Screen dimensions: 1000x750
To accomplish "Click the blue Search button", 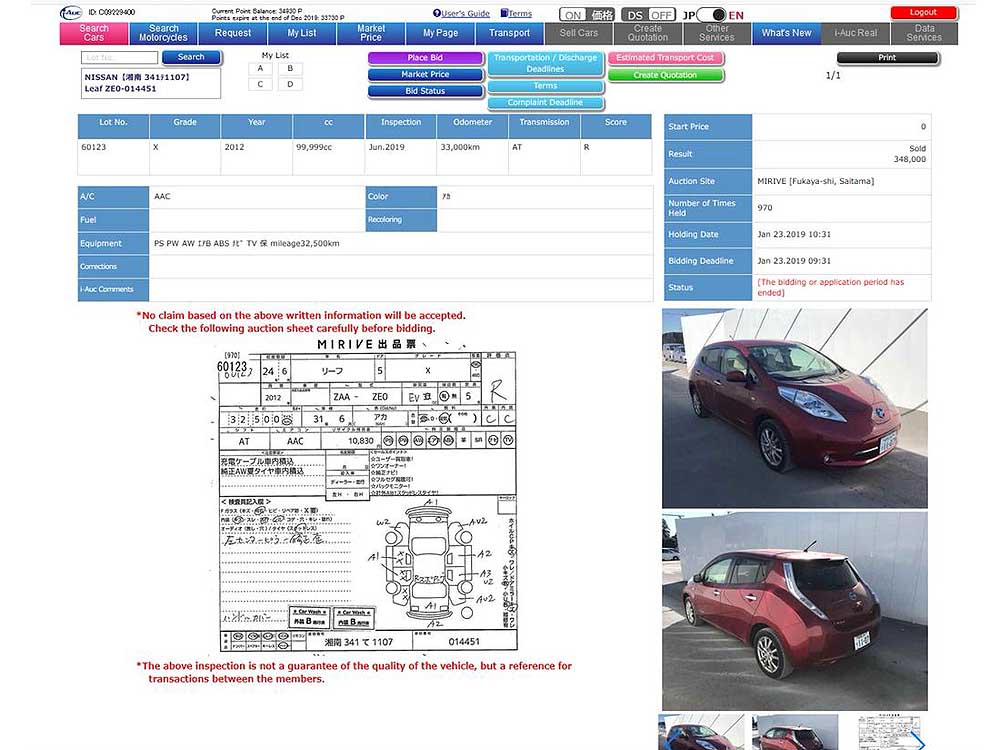I will (191, 57).
